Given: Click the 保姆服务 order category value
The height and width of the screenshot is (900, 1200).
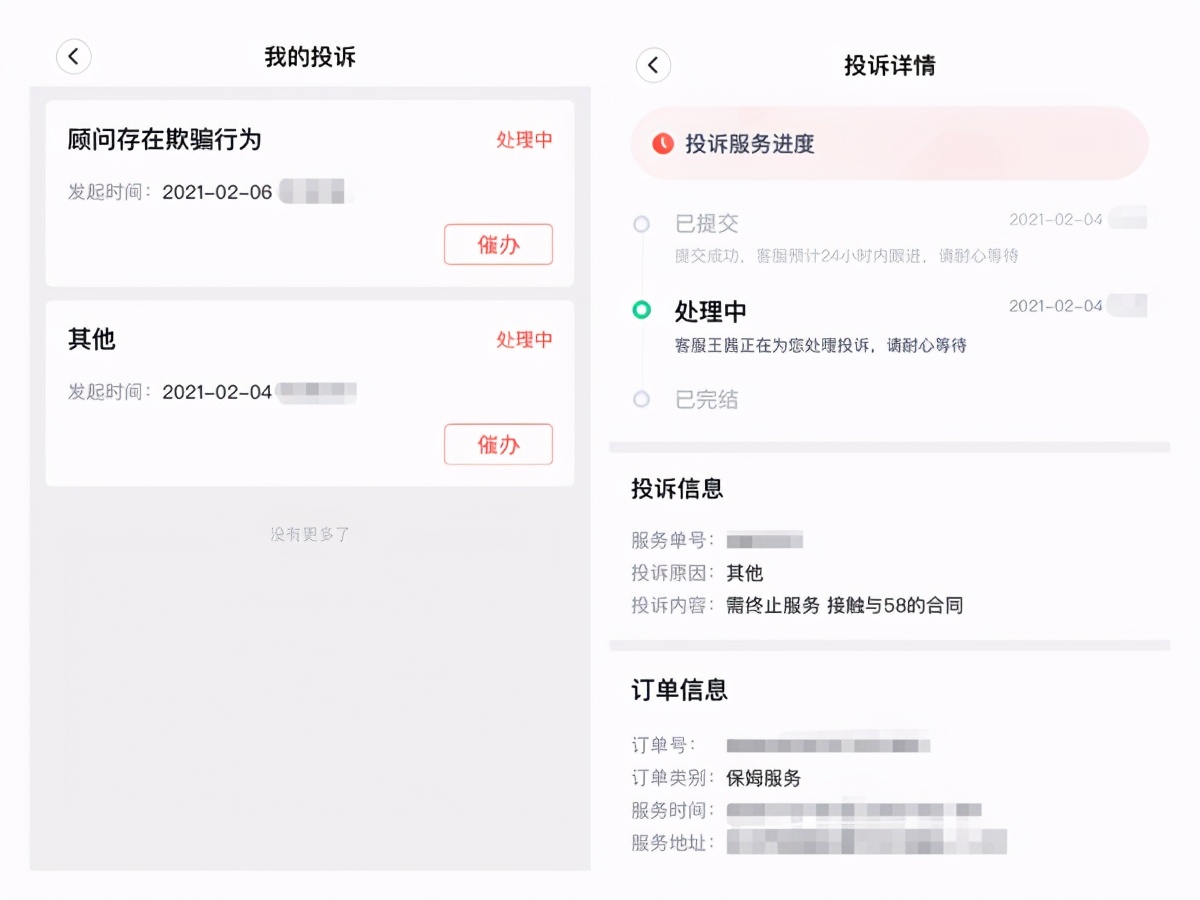Looking at the screenshot, I should (764, 778).
